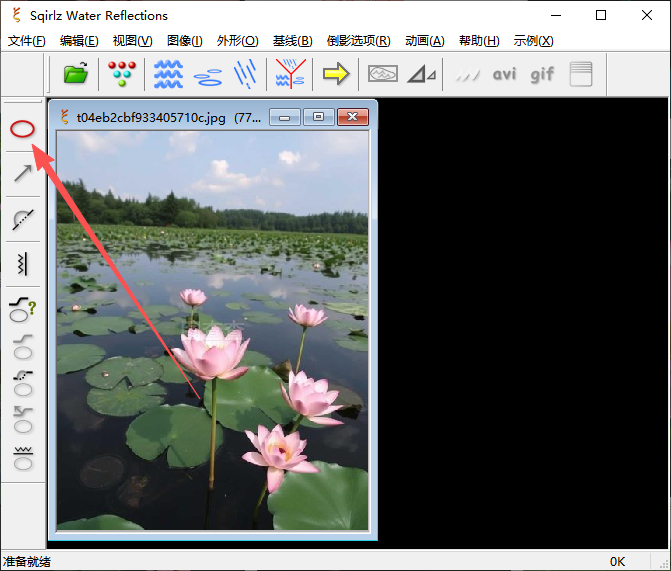Open an image with the green folder icon

[76, 73]
